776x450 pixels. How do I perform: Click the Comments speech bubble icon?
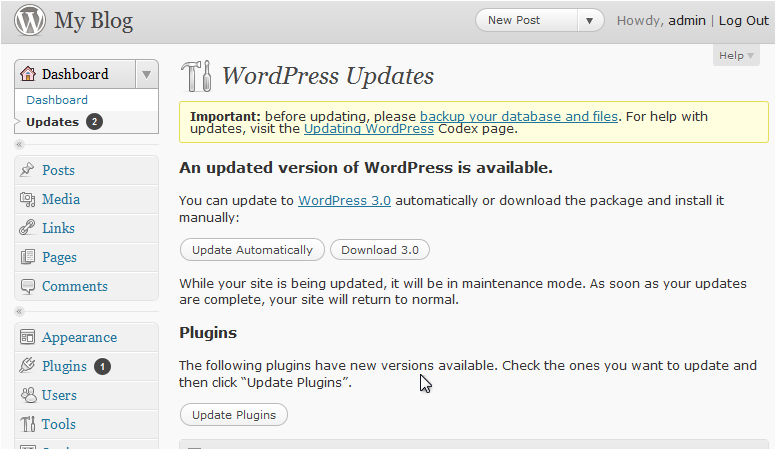point(28,286)
